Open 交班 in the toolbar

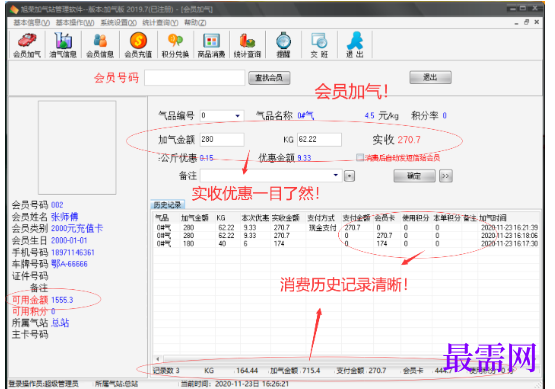(319, 45)
